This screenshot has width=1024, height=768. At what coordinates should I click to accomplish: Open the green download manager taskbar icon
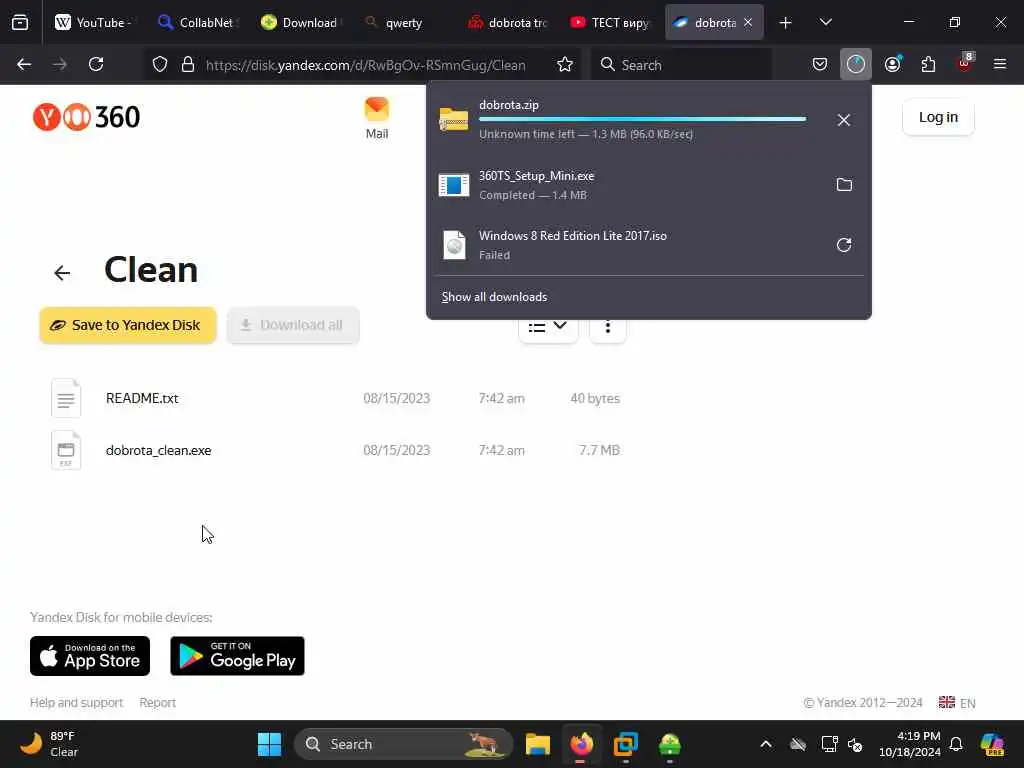point(670,744)
